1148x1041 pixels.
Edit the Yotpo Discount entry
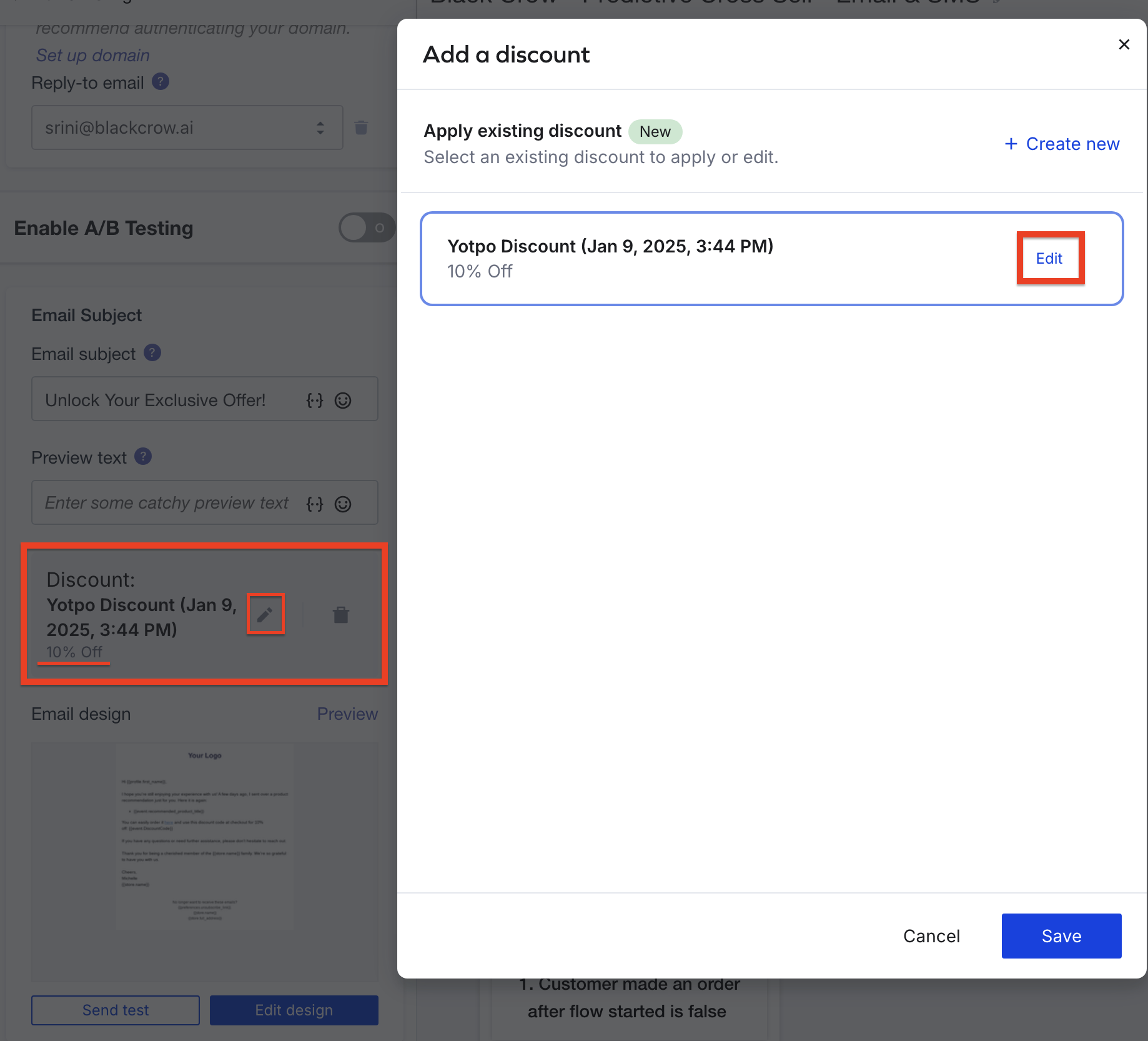tap(1049, 259)
